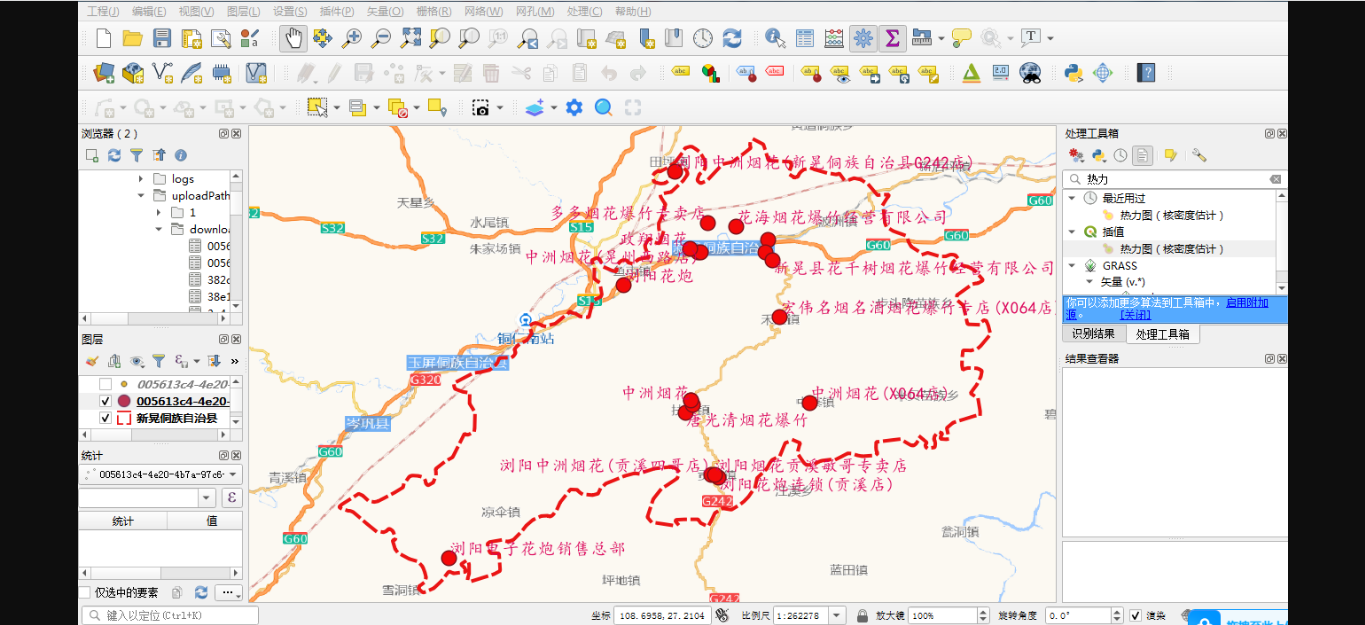Screen dimensions: 1365x625
Task: Clear the 热力 search text
Action: point(1275,179)
